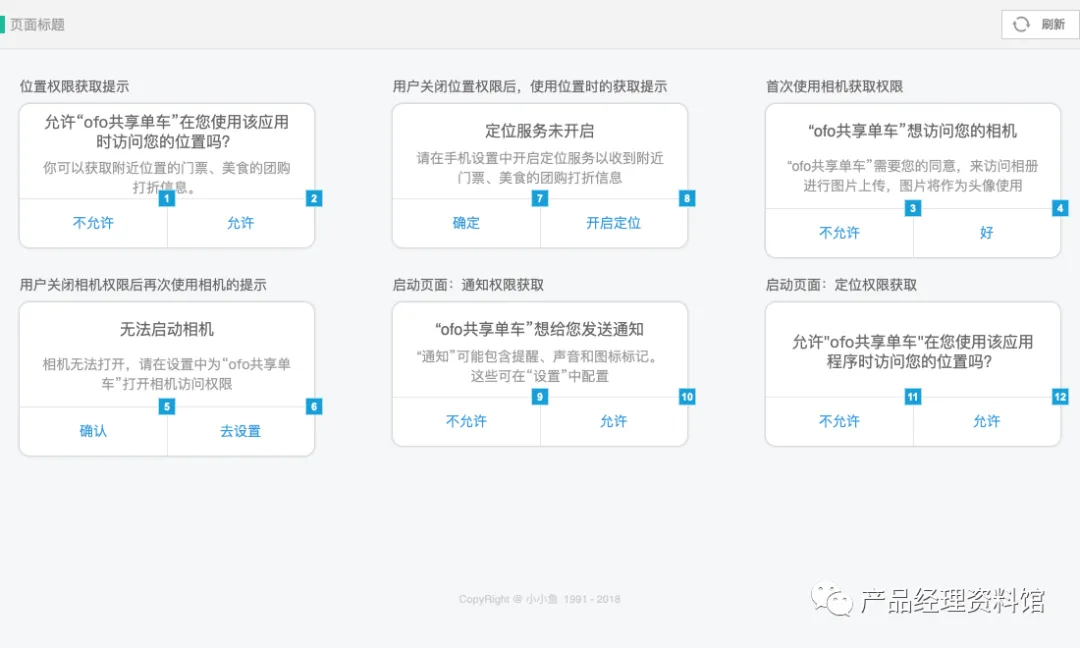Viewport: 1080px width, 648px height.
Task: Click 开启定位 in the 定位服务未开启 dialog
Action: coord(613,223)
